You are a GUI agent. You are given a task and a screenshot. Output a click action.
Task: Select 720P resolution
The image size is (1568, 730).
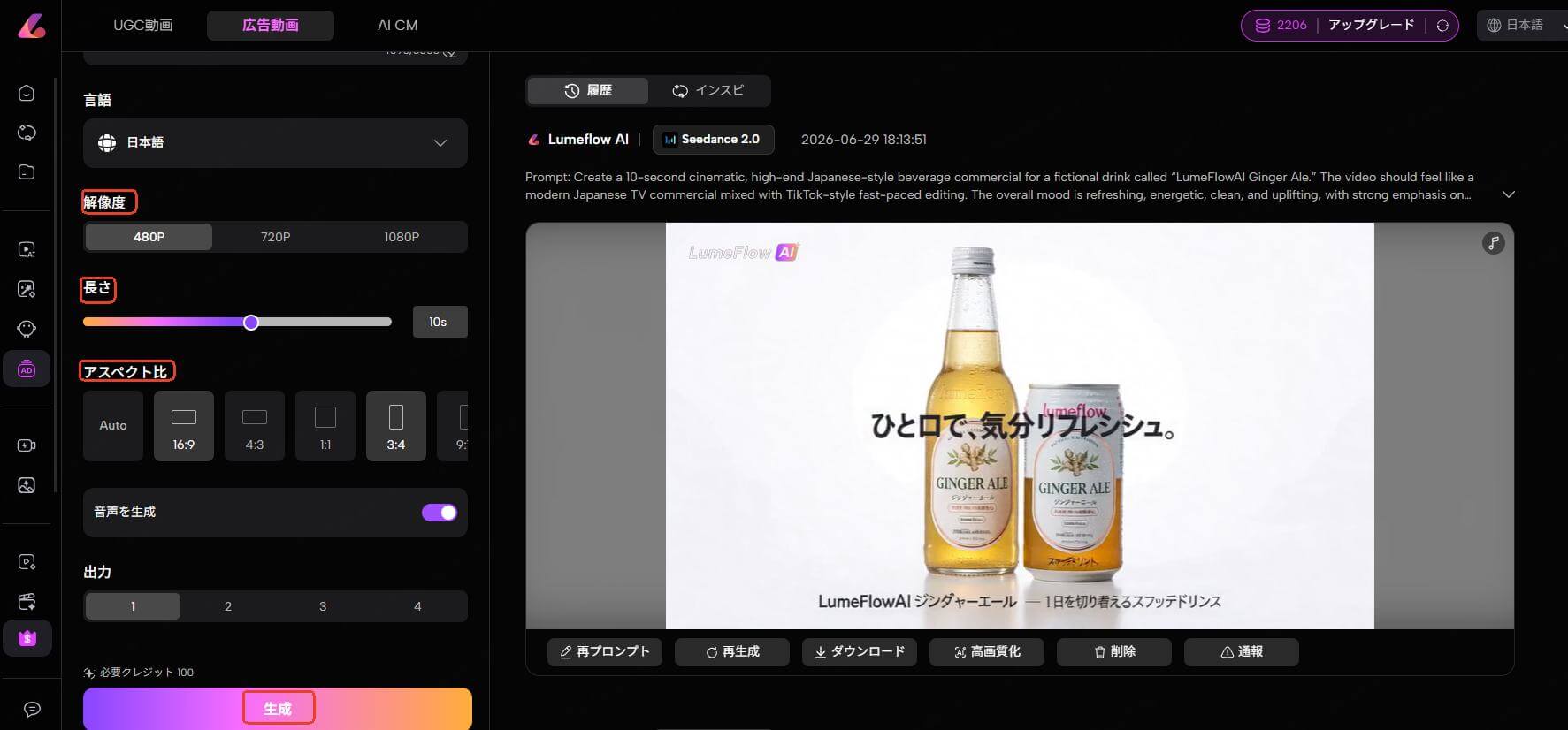coord(275,237)
